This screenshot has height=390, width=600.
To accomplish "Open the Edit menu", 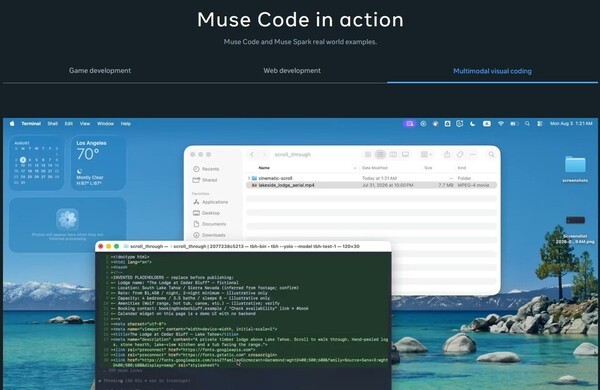I will click(68, 124).
